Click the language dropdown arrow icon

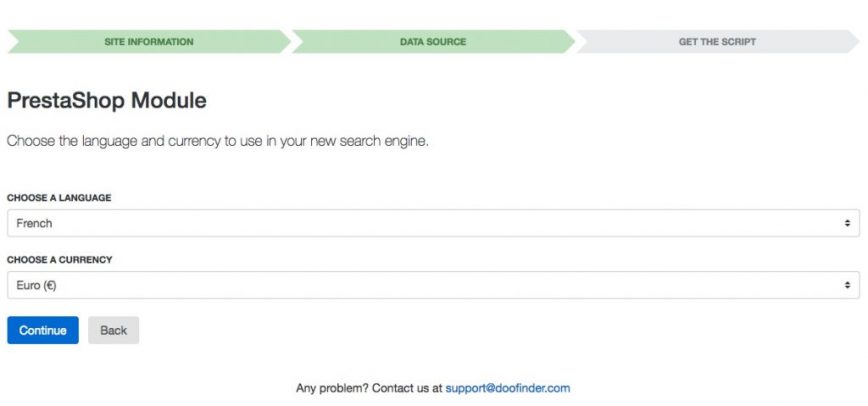point(847,223)
